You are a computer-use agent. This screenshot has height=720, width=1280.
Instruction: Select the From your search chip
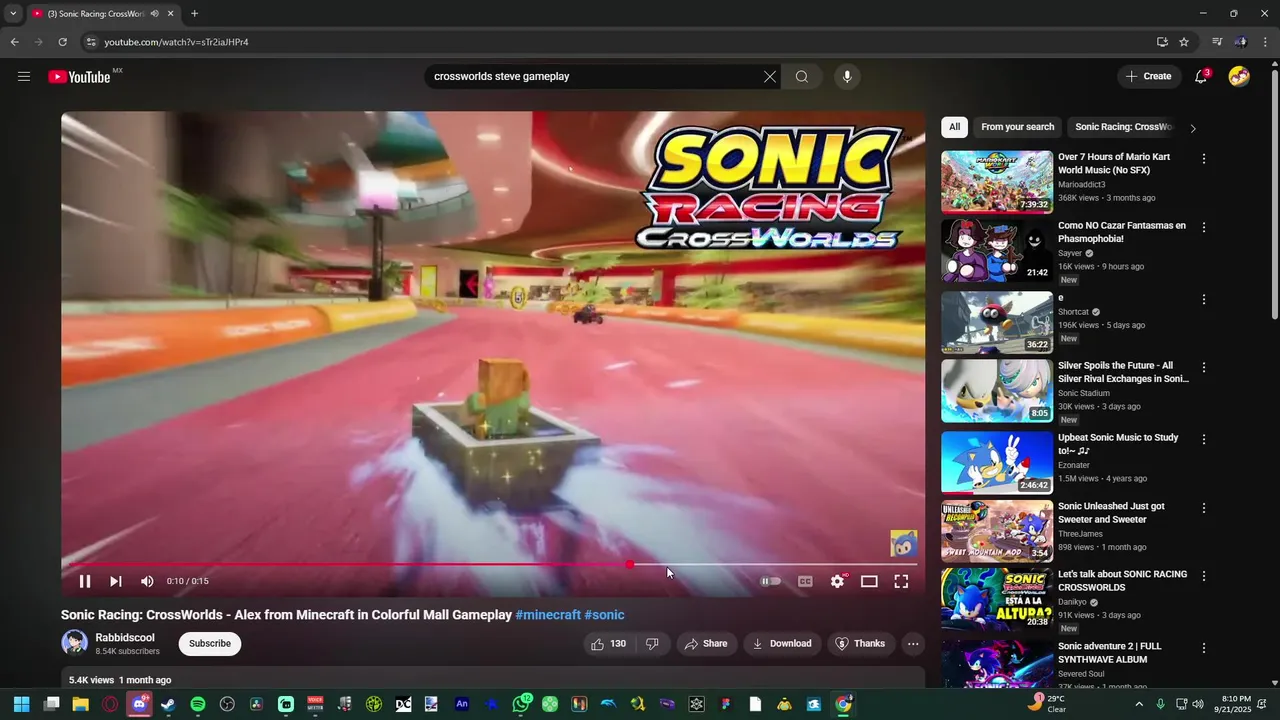click(1017, 127)
